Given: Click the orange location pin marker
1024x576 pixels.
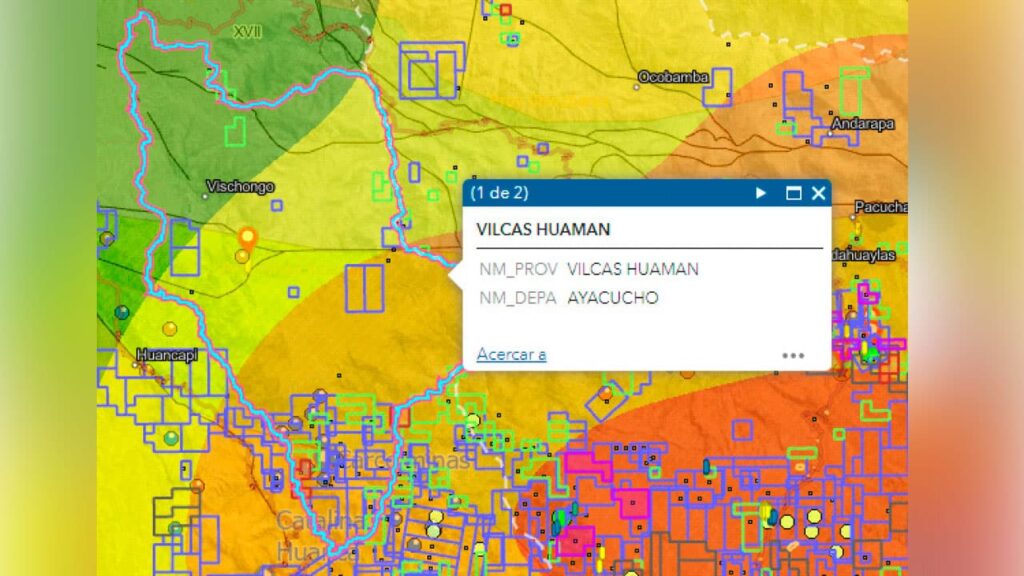Looking at the screenshot, I should (x=247, y=238).
